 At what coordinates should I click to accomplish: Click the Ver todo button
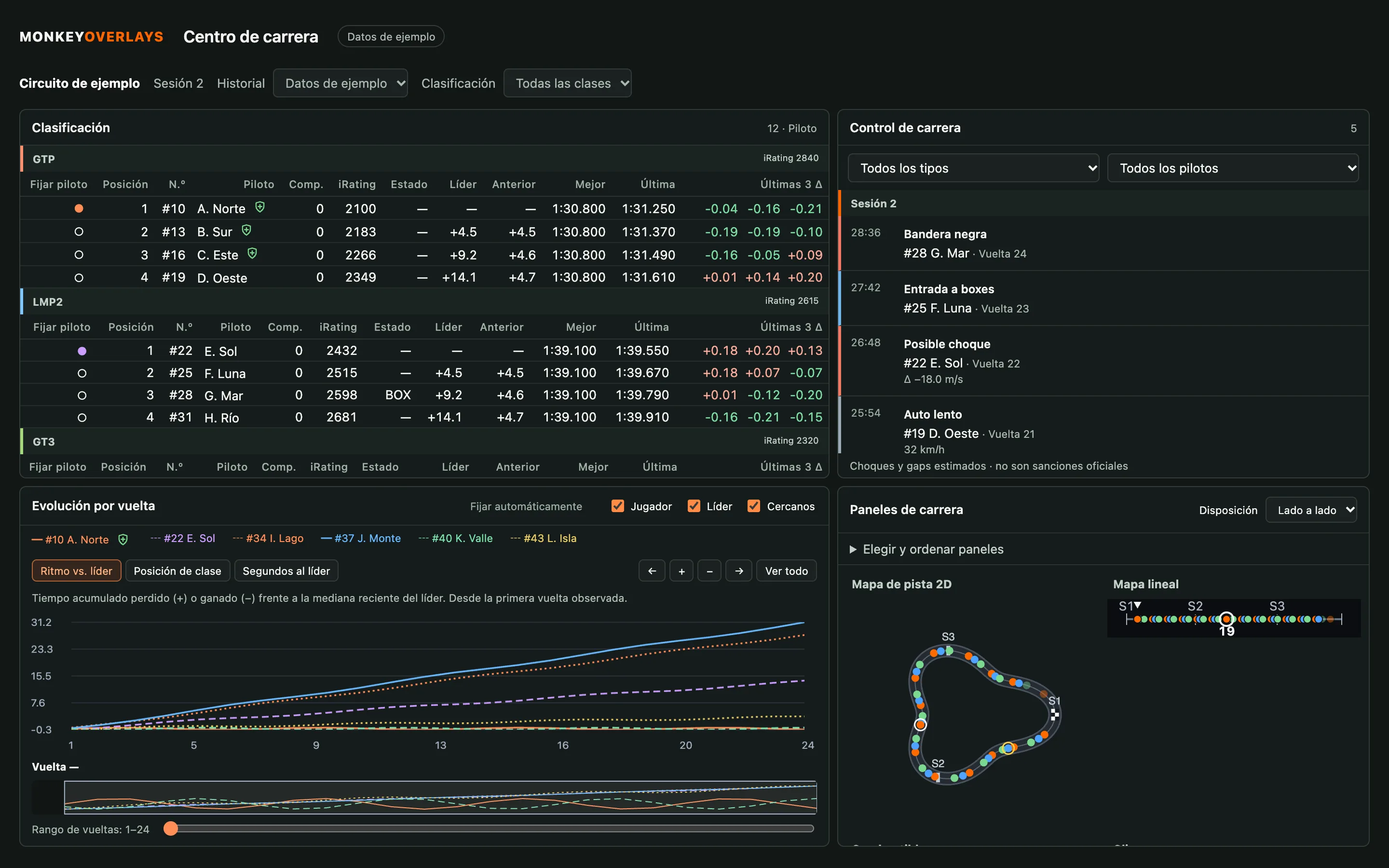click(x=786, y=570)
